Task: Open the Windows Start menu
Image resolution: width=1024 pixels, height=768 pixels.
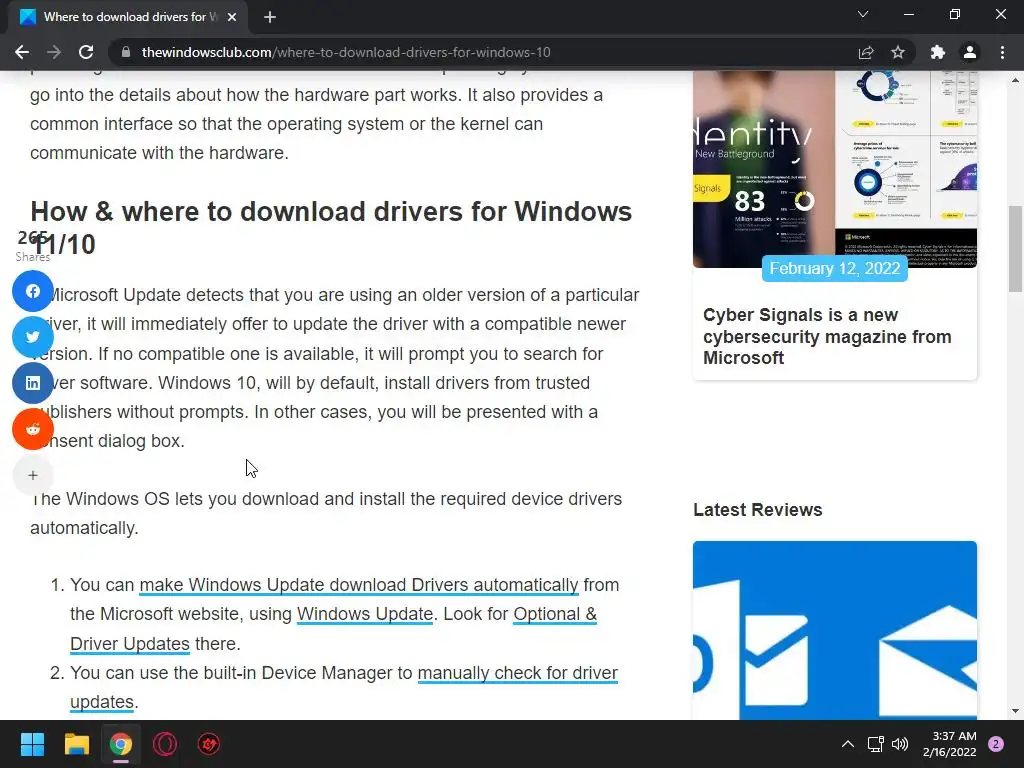Action: (x=32, y=744)
